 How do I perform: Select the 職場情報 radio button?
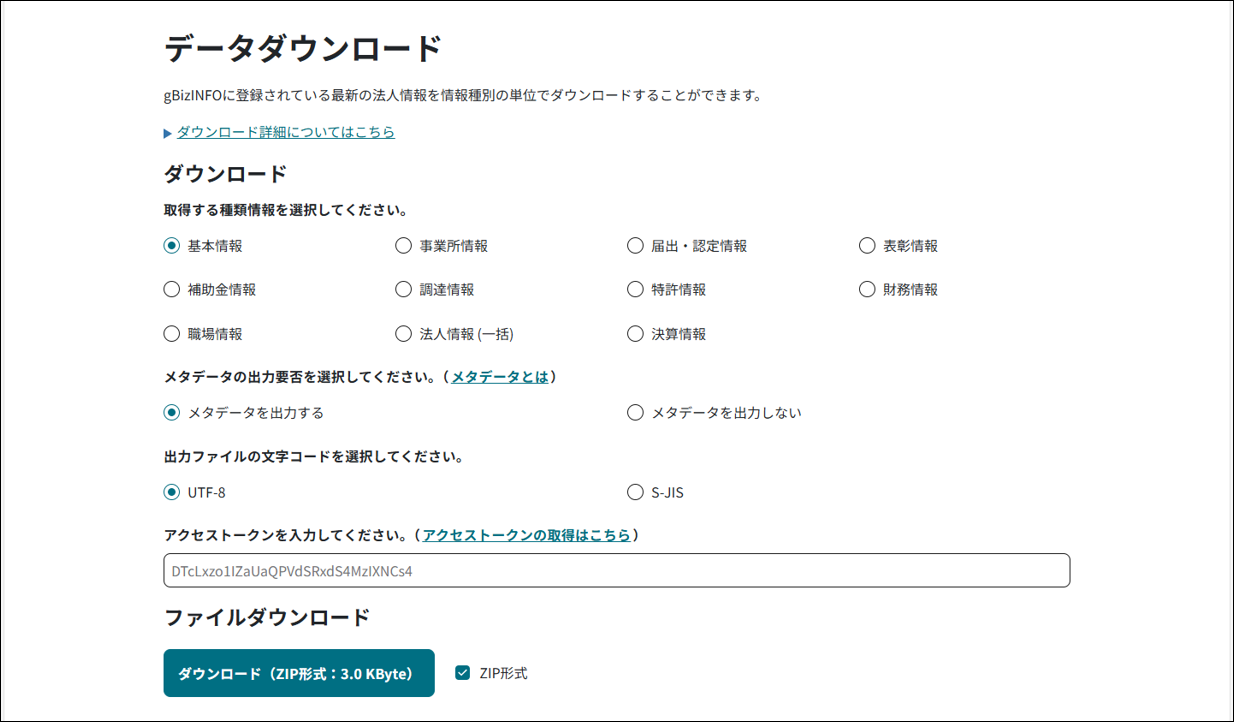pyautogui.click(x=172, y=333)
